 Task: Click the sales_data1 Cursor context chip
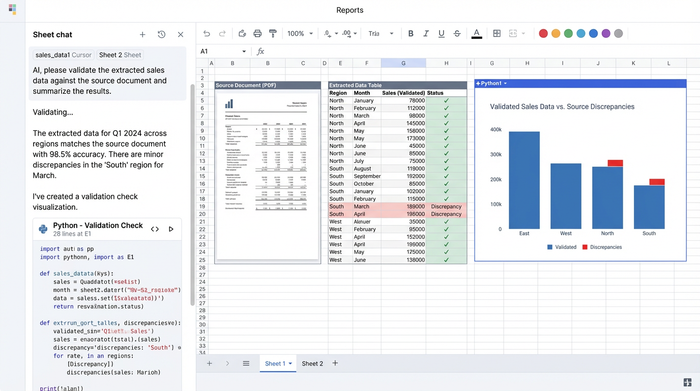point(63,55)
